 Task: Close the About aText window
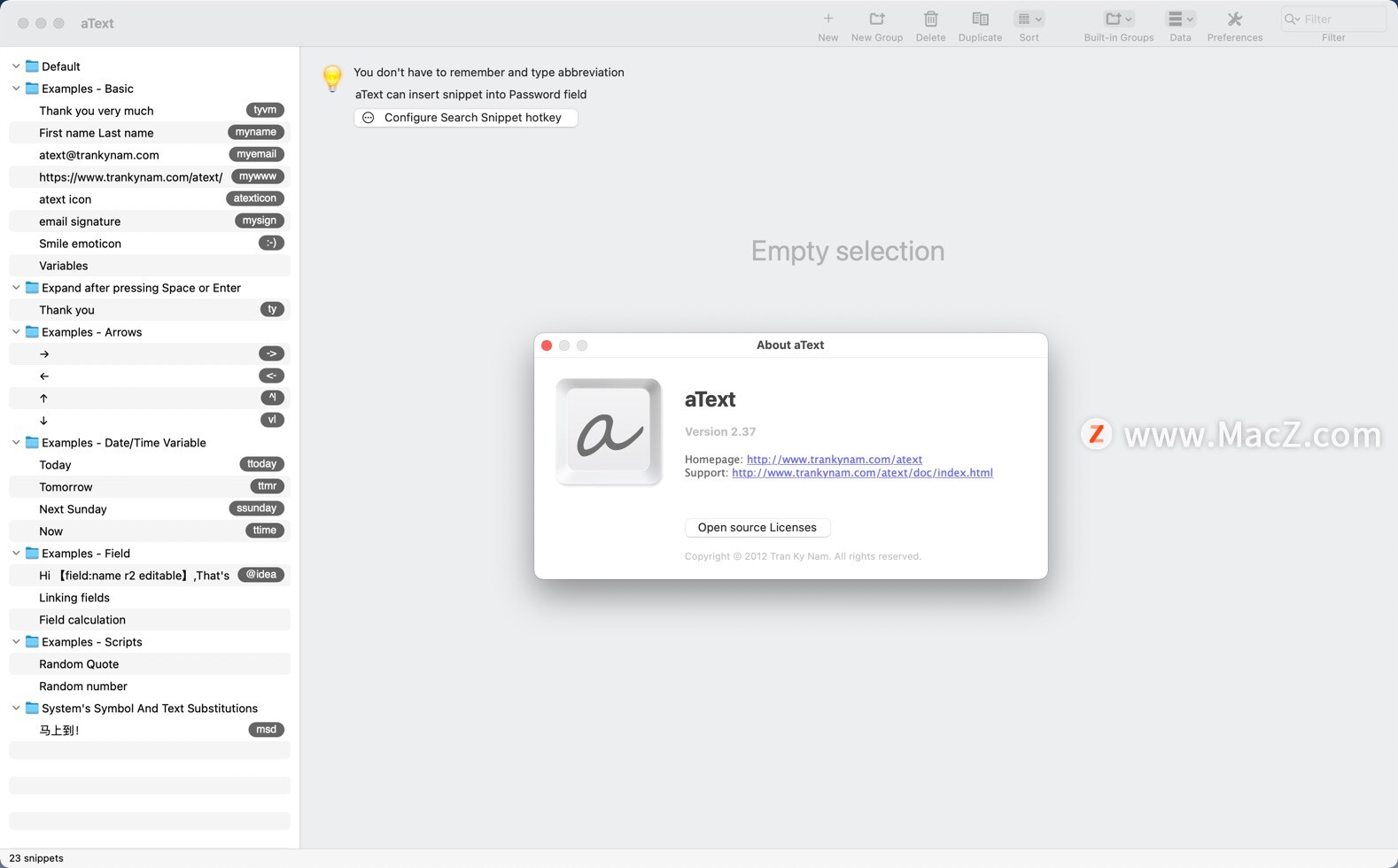point(547,345)
